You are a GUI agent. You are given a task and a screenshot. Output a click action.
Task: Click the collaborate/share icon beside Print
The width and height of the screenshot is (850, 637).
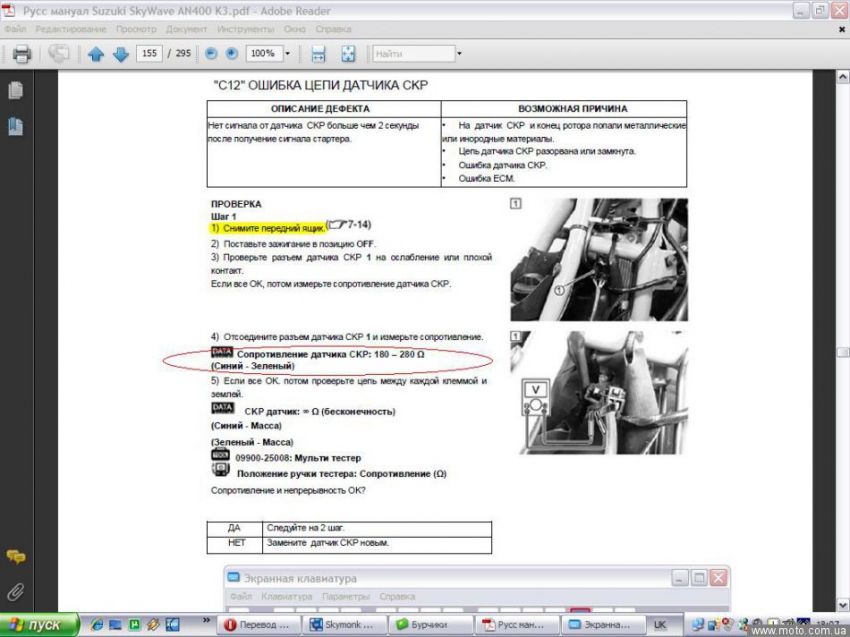point(59,54)
